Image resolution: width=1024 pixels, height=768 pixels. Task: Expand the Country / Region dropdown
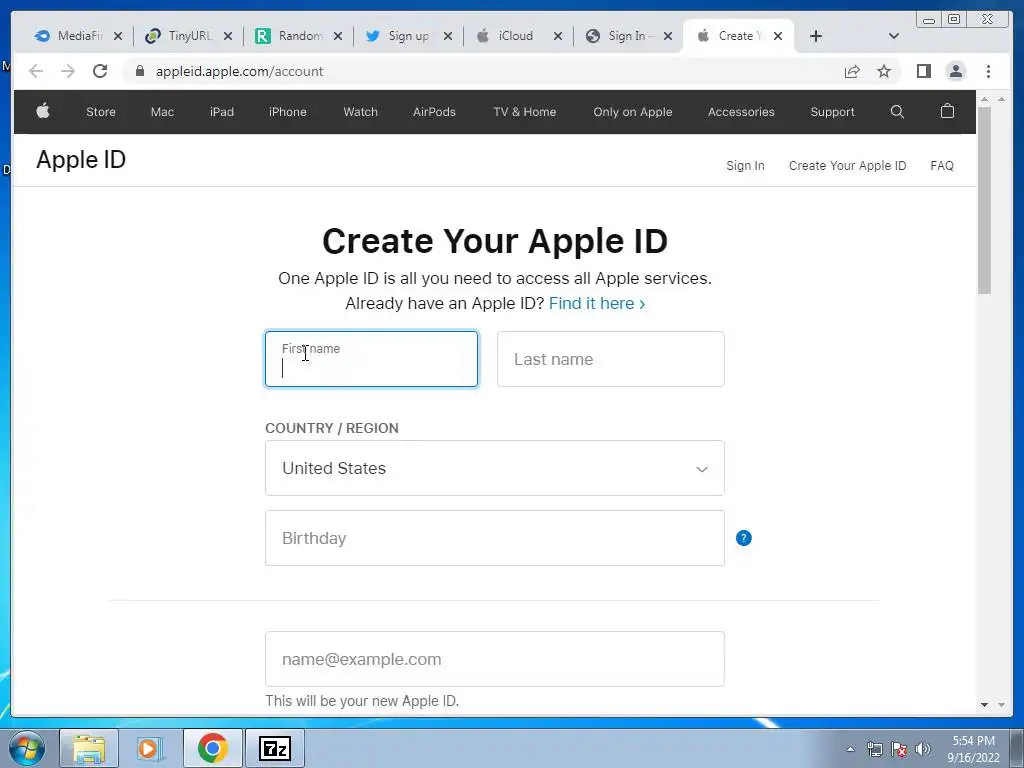tap(494, 468)
